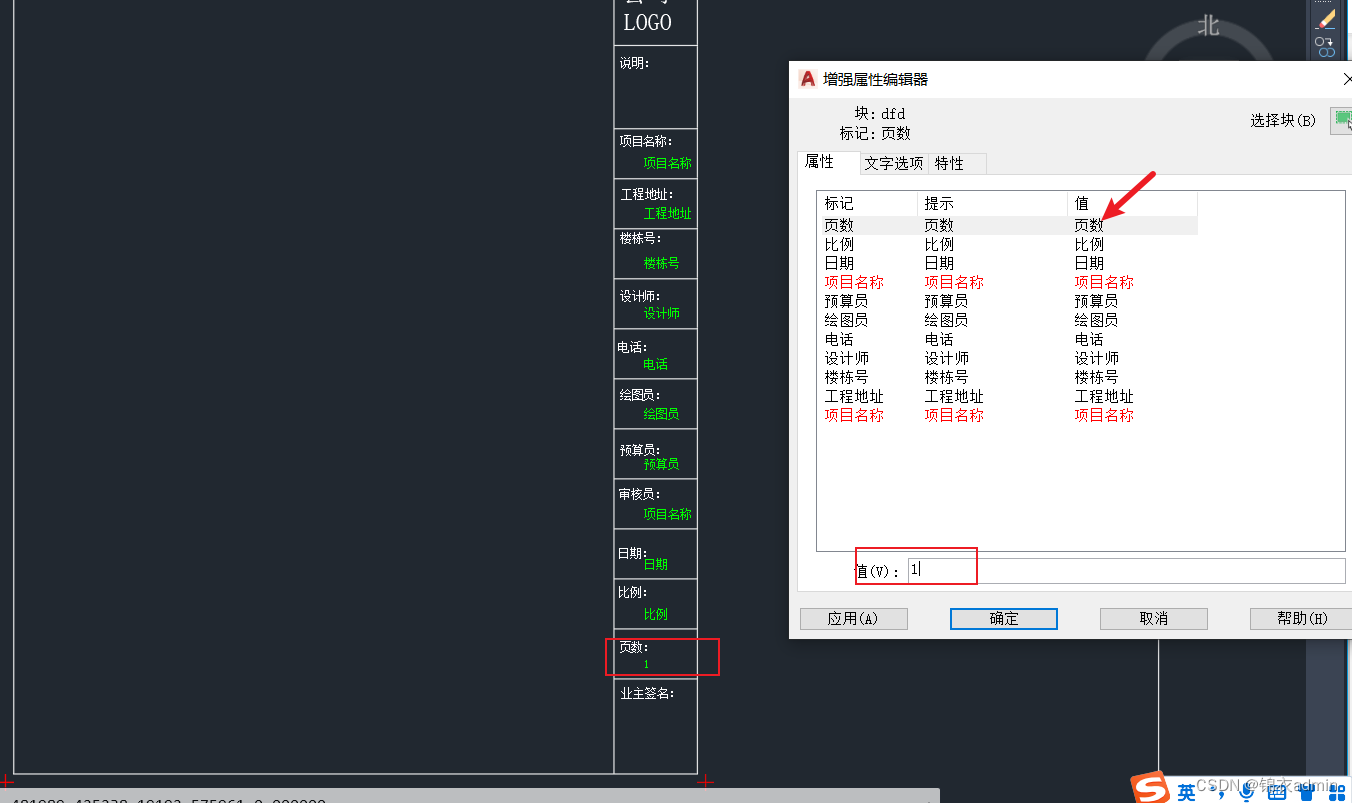Click the 值 column header

[1132, 203]
